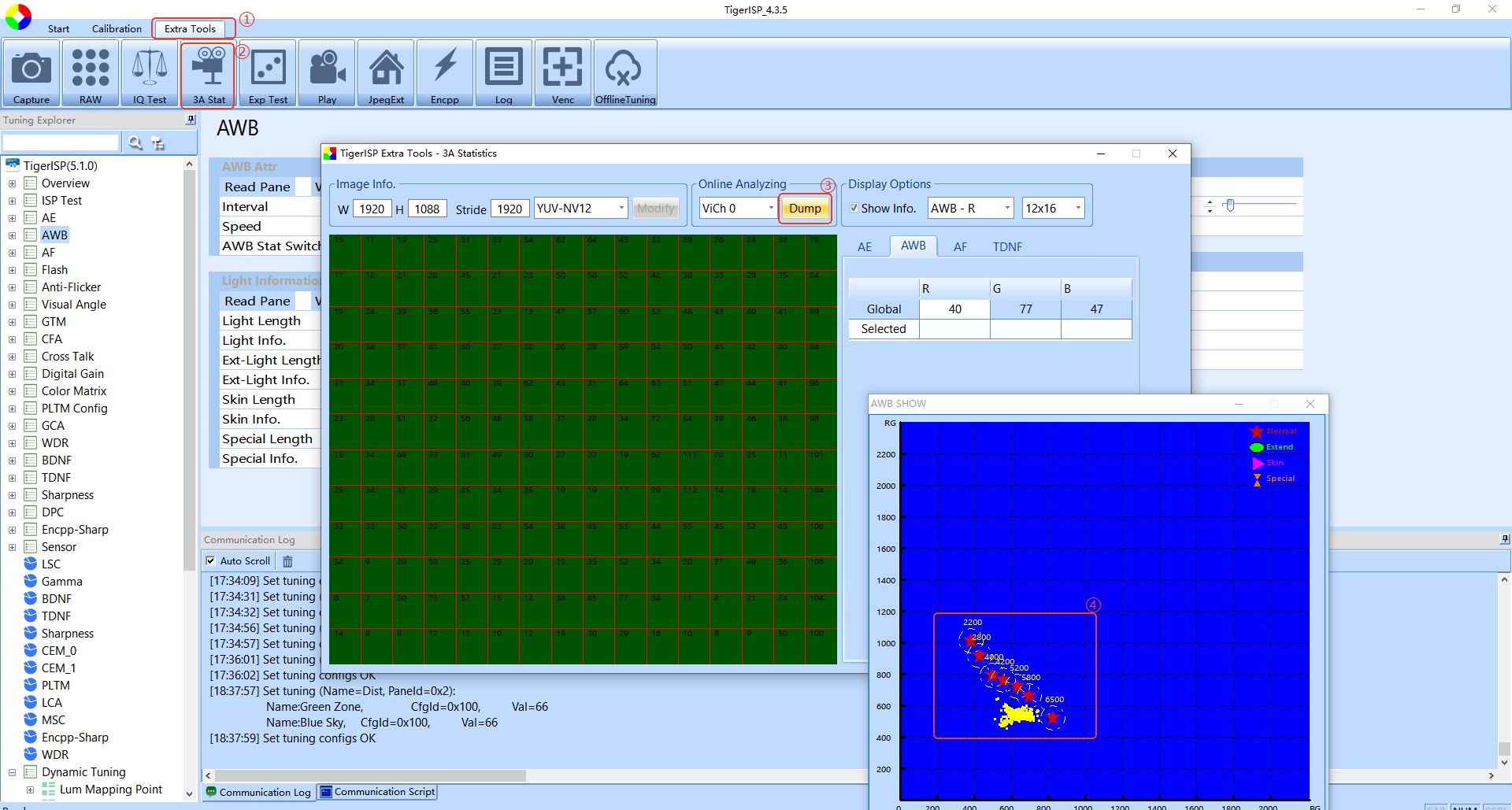Toggle the Show Info. checkbox
This screenshot has height=810, width=1512.
pos(854,208)
